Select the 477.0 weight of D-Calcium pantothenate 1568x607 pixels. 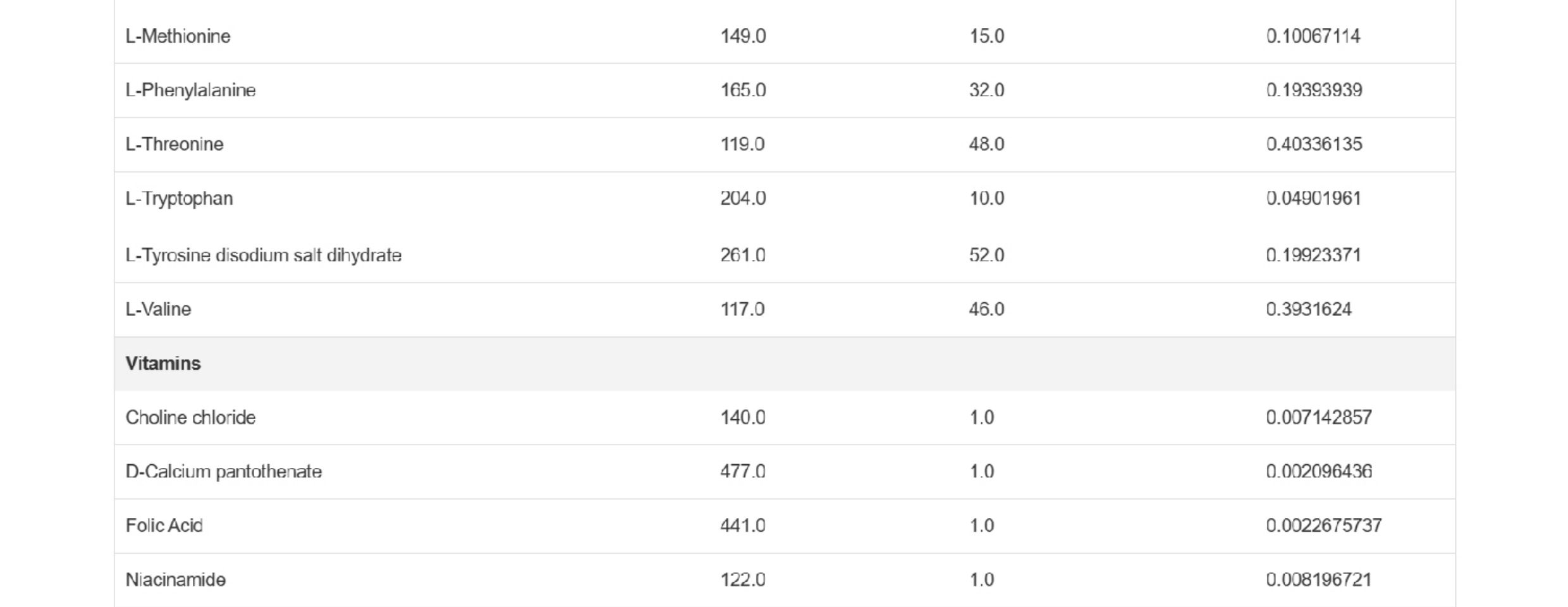click(743, 472)
